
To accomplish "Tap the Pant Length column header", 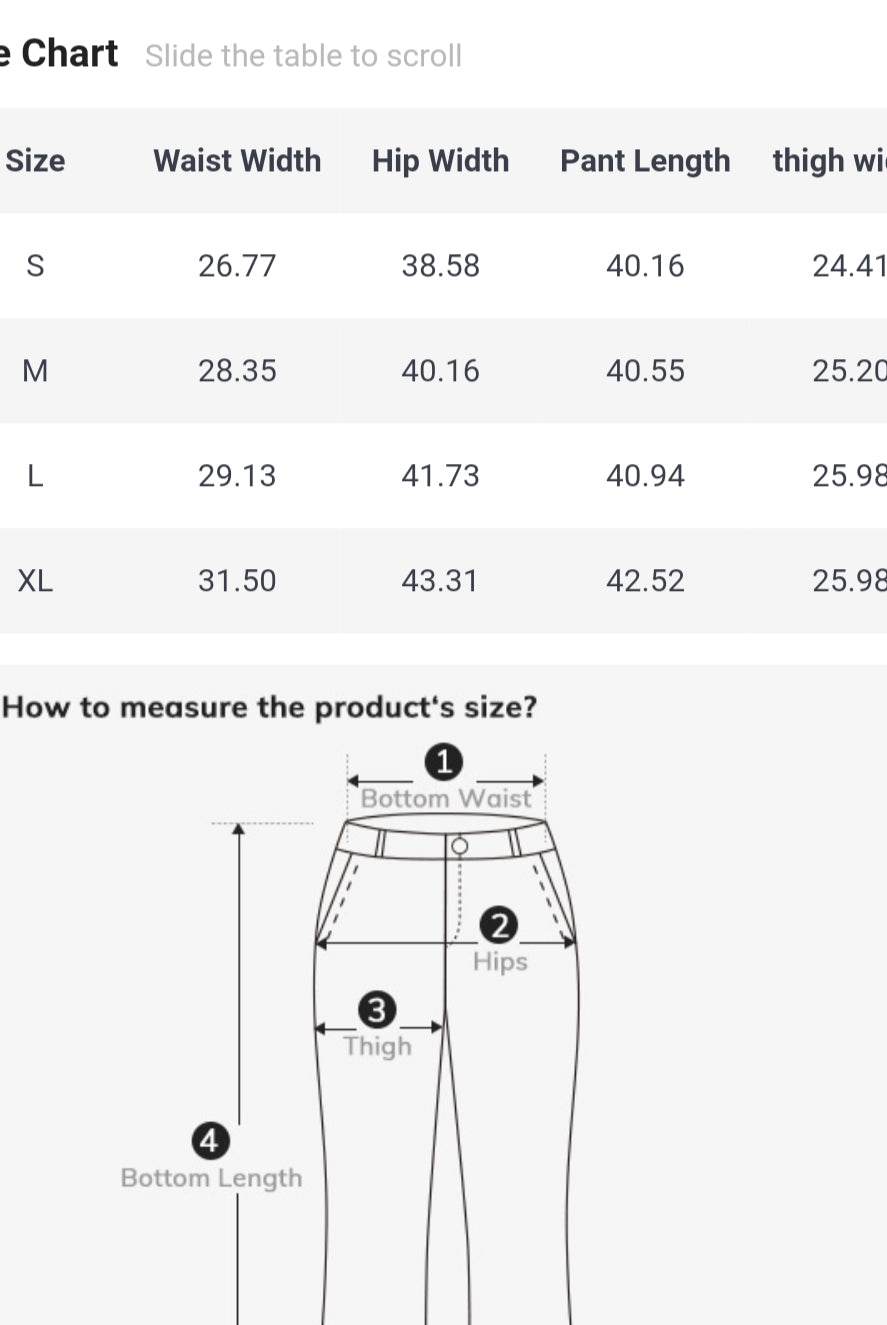I will (645, 161).
